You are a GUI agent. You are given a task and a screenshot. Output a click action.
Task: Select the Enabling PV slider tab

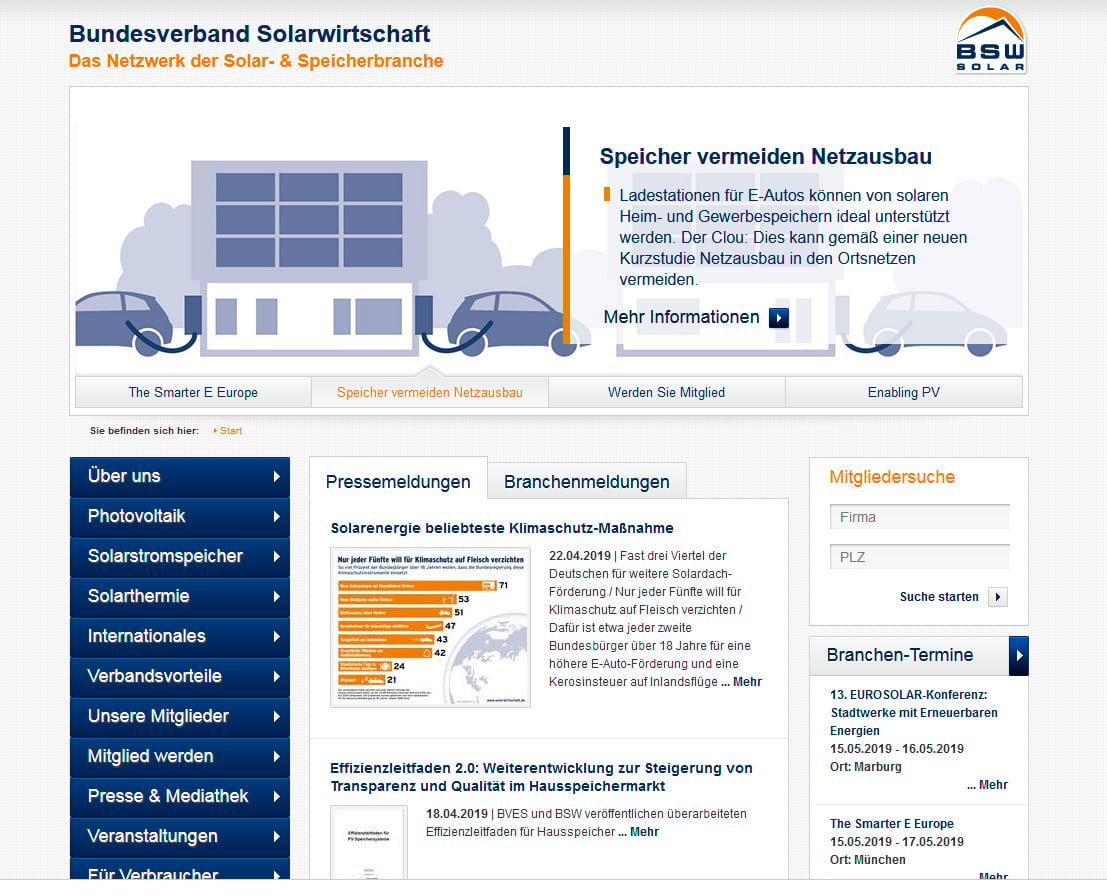pyautogui.click(x=904, y=393)
